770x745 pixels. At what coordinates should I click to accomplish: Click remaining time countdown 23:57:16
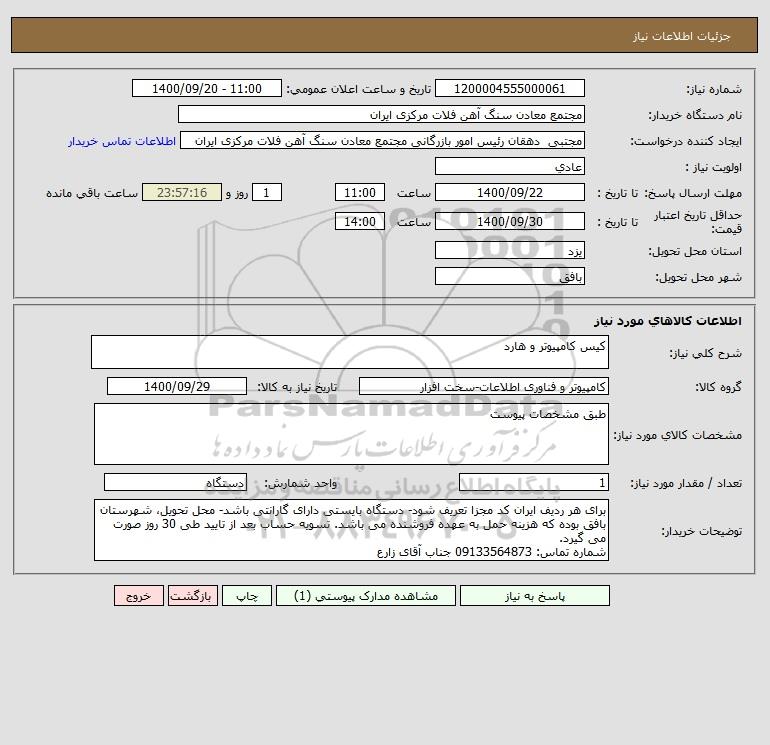click(182, 193)
